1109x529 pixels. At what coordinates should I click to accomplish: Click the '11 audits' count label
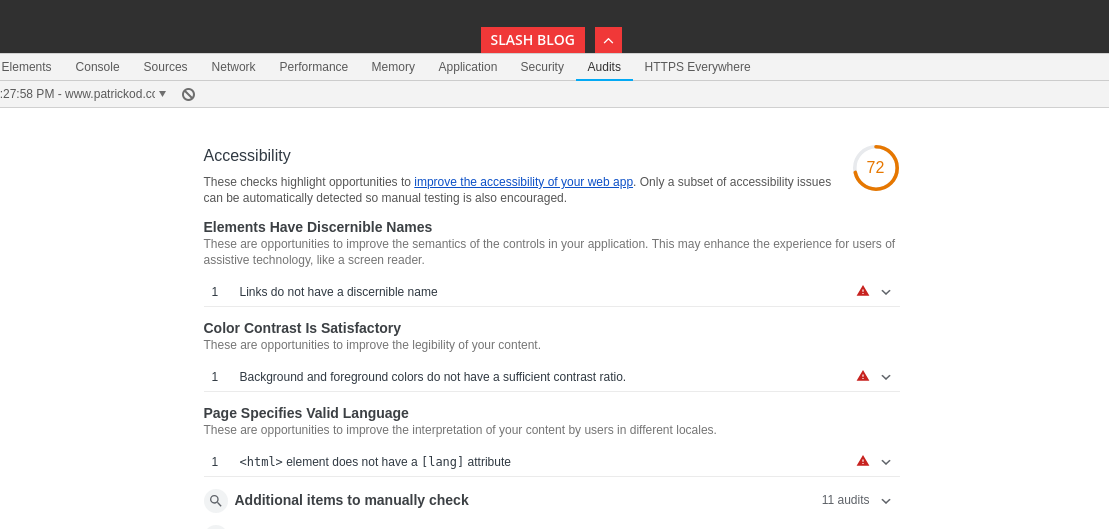point(845,500)
